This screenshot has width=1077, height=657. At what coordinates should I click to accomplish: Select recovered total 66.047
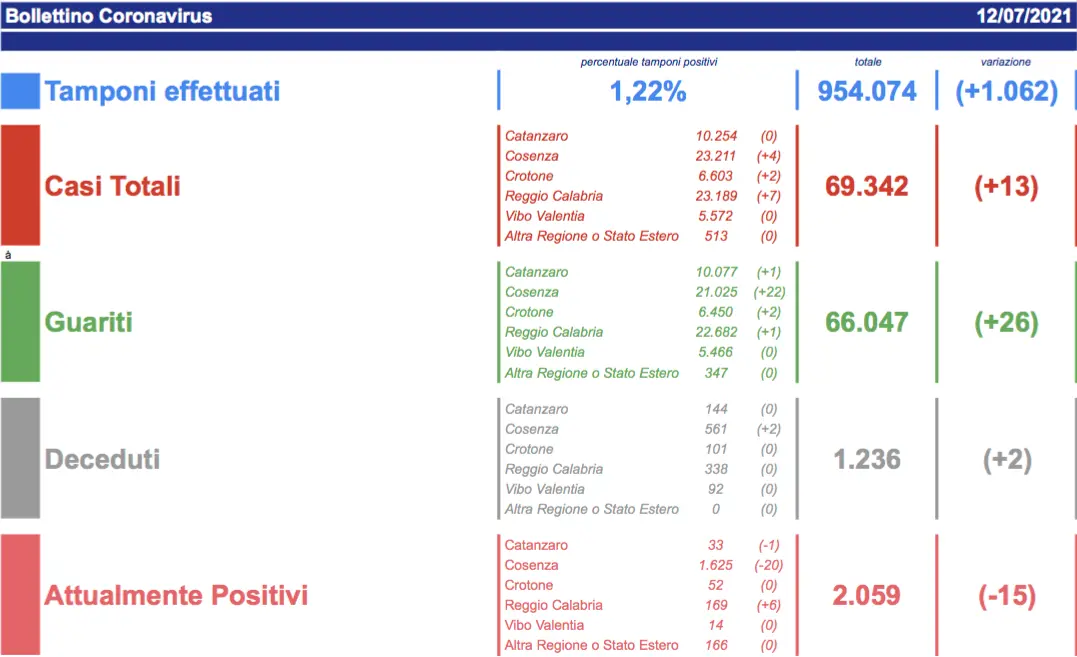point(867,322)
